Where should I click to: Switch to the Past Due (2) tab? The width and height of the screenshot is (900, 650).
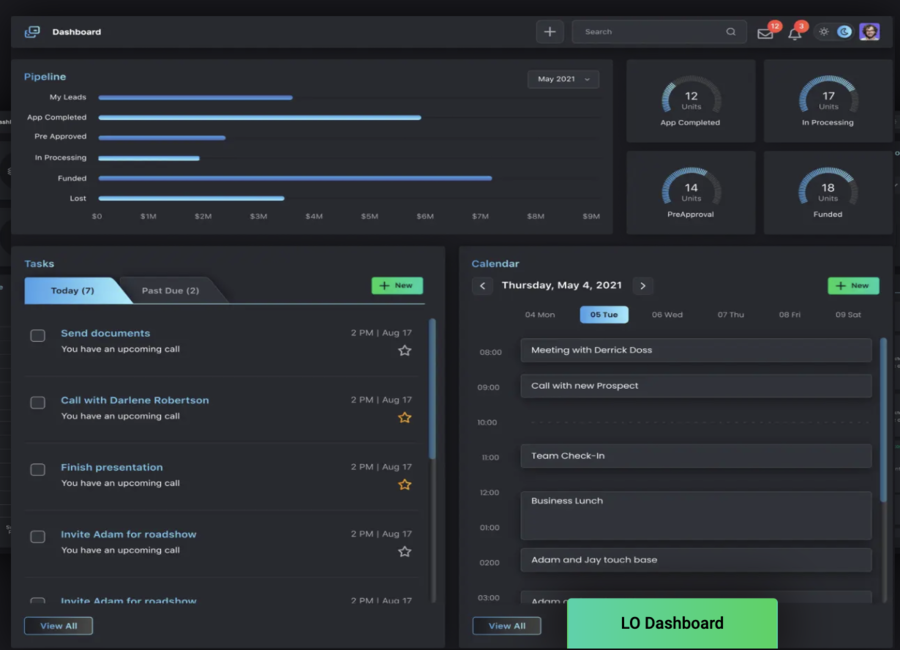pos(170,291)
